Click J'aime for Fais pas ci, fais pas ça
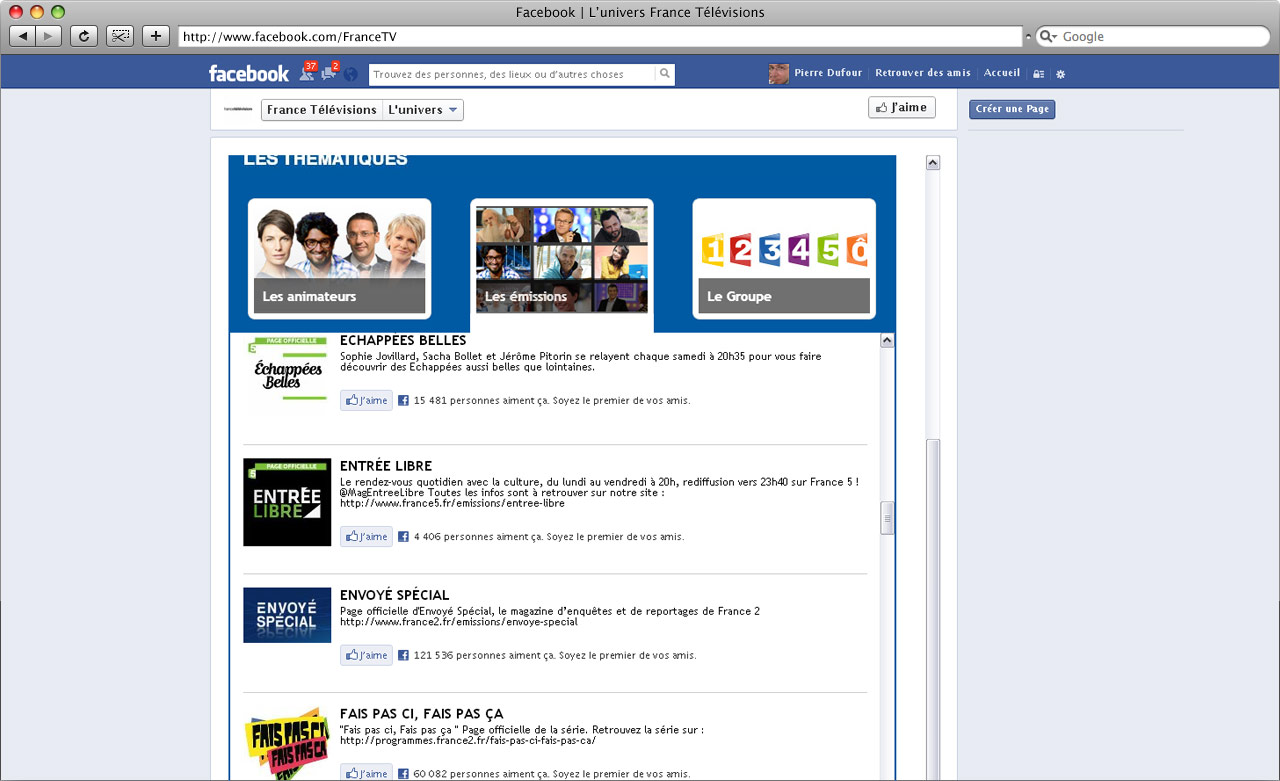Image resolution: width=1280 pixels, height=781 pixels. tap(366, 773)
